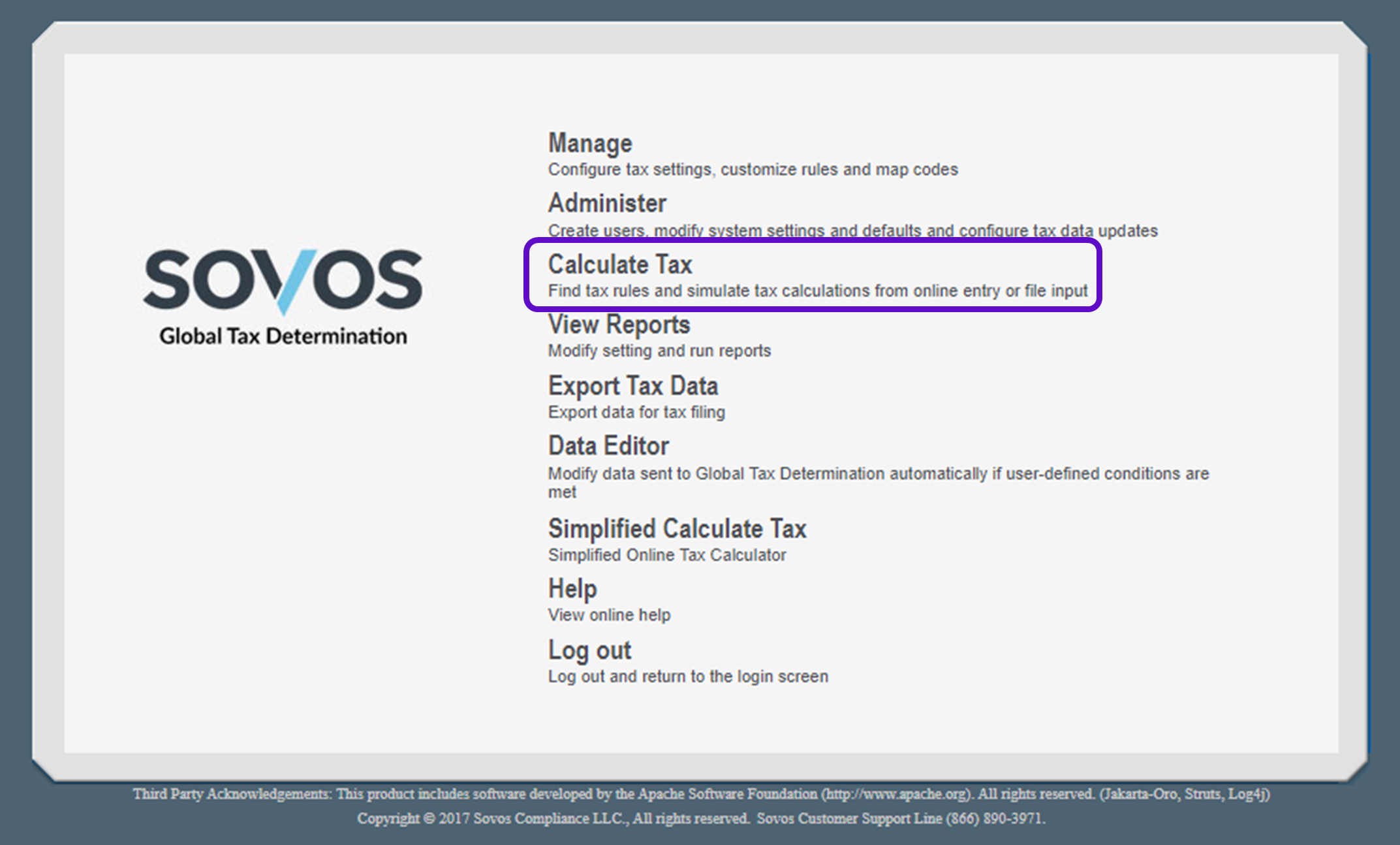Viewport: 1400px width, 845px height.
Task: Open the Manage menu heading
Action: click(x=590, y=143)
